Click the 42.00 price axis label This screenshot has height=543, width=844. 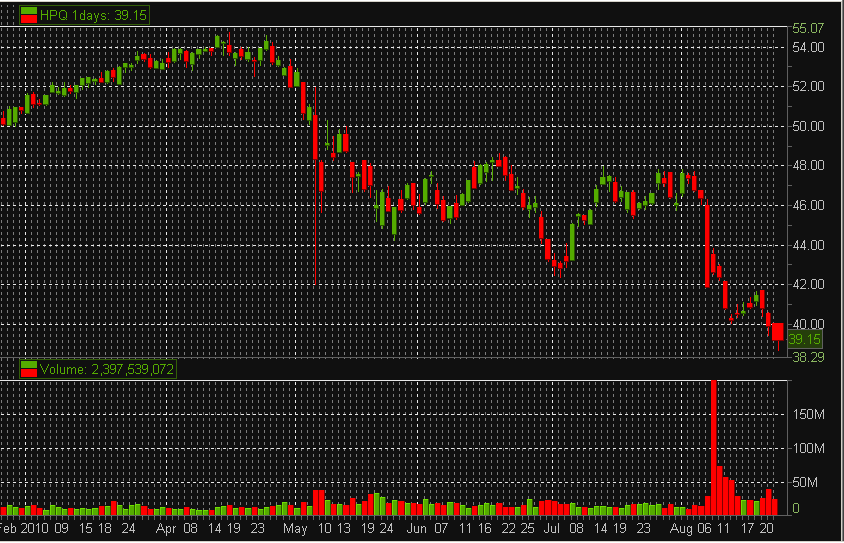pyautogui.click(x=808, y=284)
